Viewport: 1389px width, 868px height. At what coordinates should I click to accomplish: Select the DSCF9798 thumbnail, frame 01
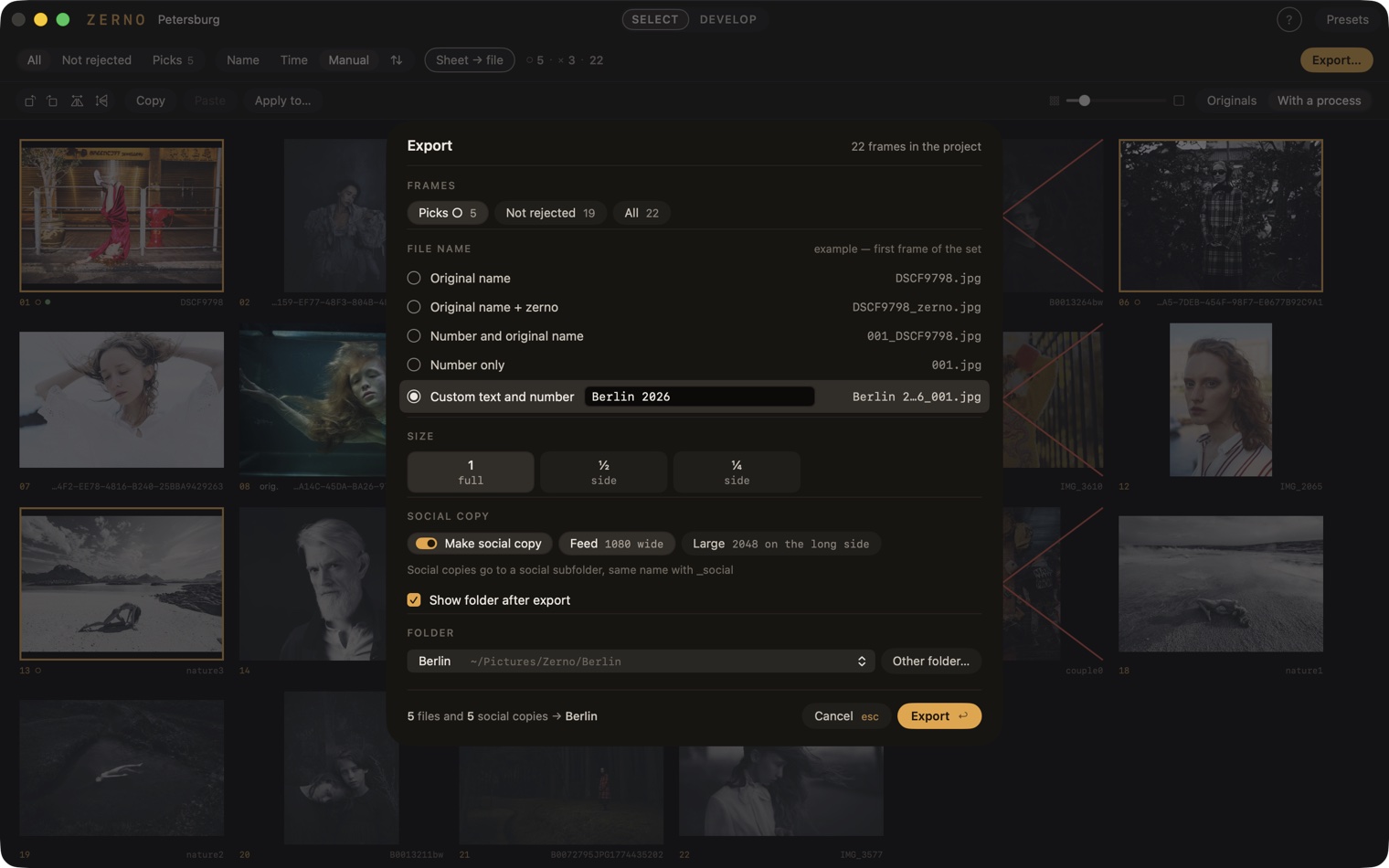point(122,216)
